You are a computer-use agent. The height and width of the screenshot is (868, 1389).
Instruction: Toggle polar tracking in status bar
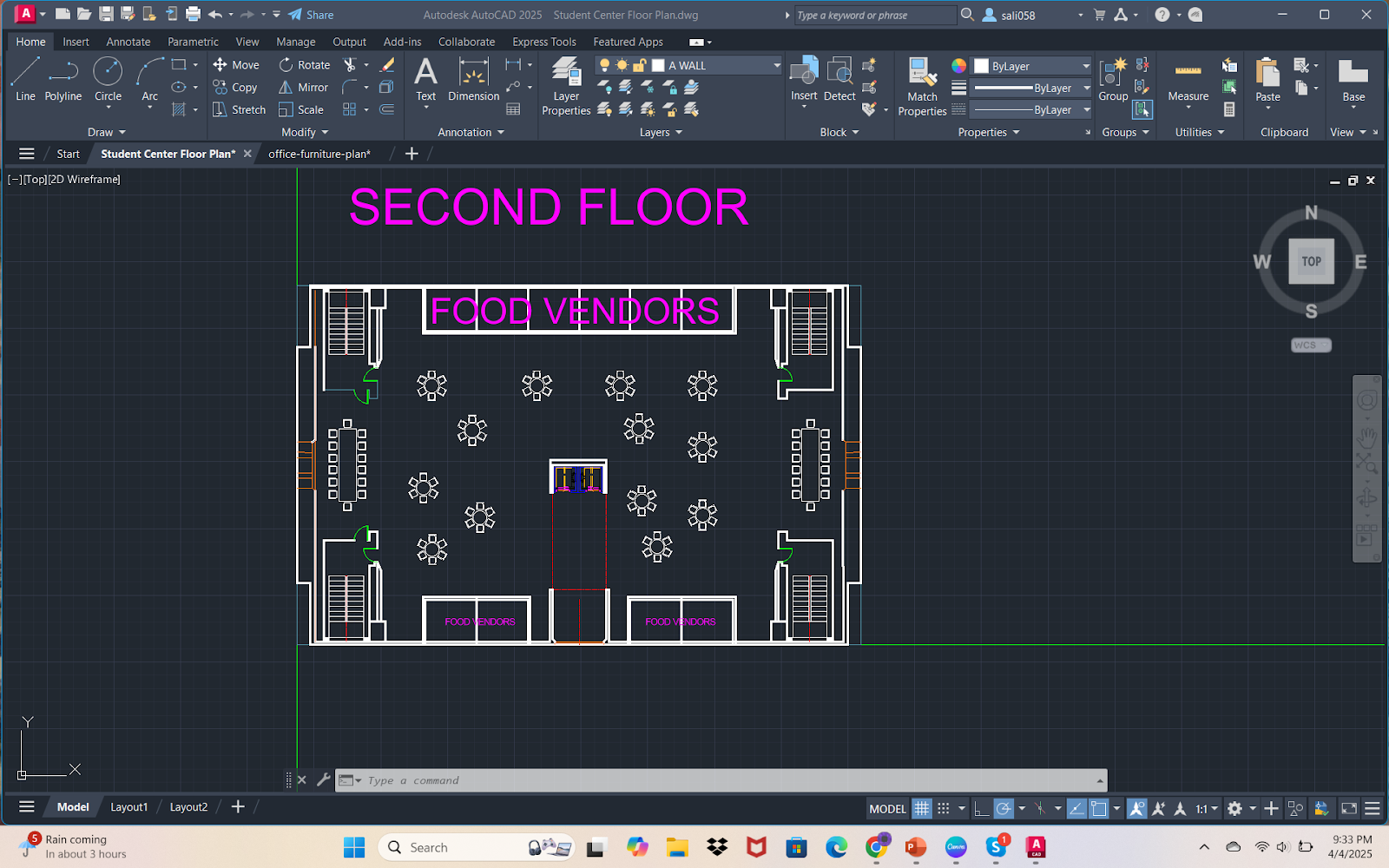(x=1004, y=809)
